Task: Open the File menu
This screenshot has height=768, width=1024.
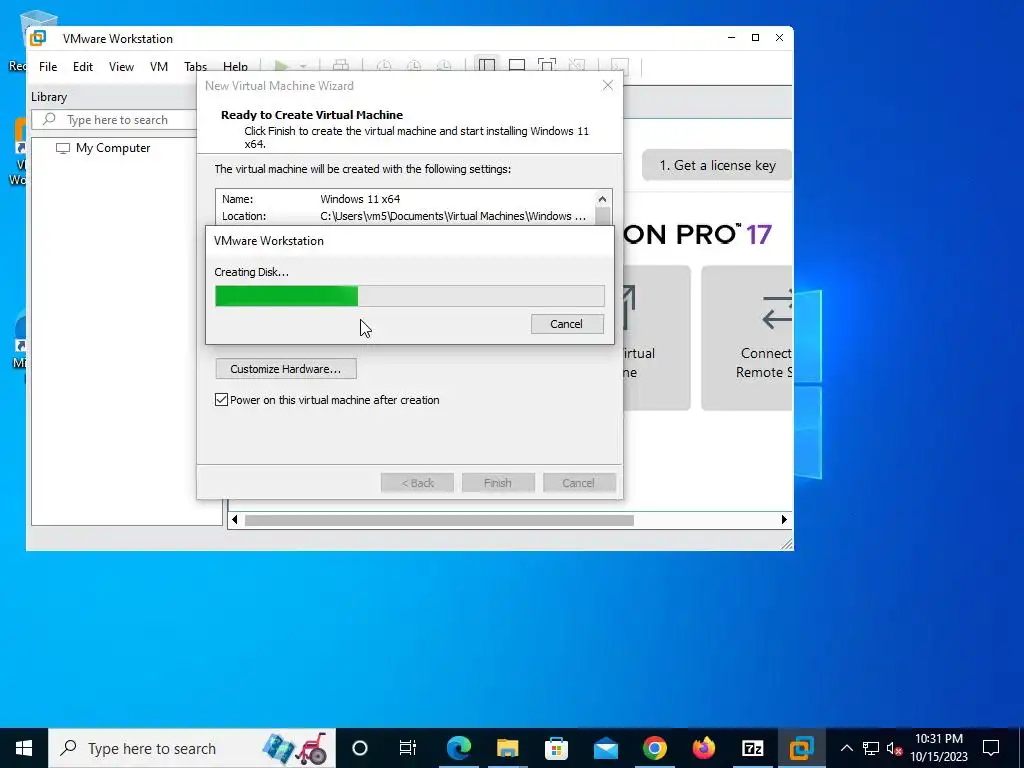Action: pos(48,67)
